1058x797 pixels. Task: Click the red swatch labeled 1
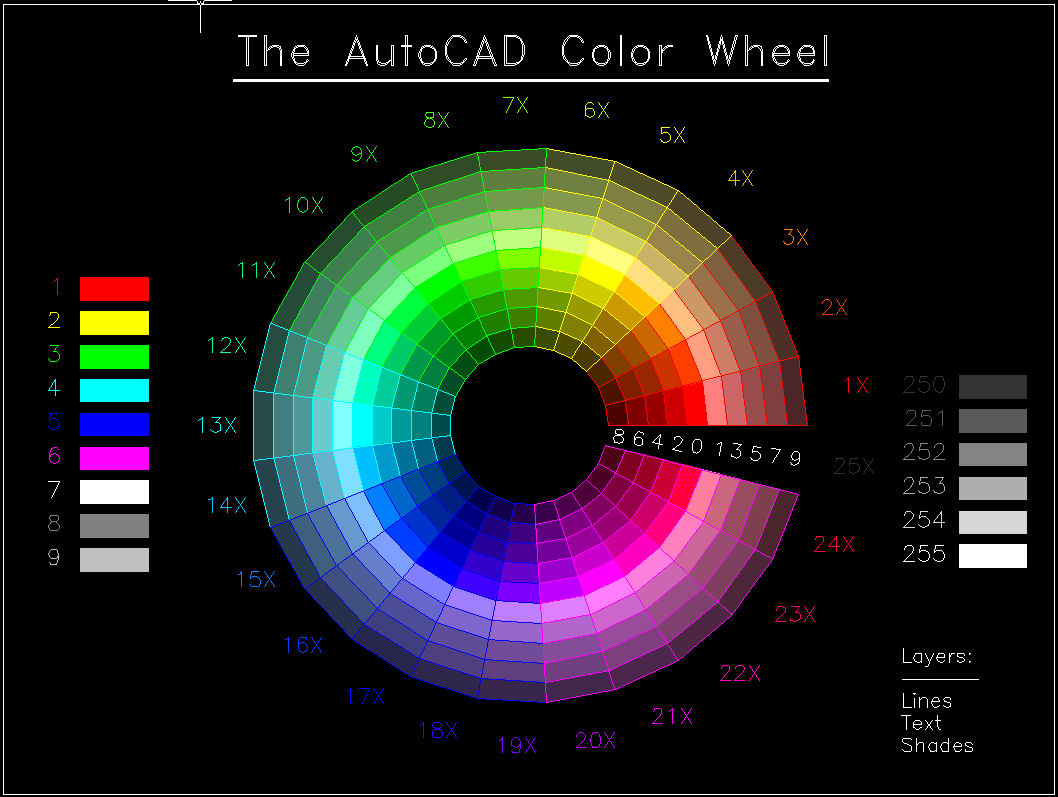coord(114,289)
